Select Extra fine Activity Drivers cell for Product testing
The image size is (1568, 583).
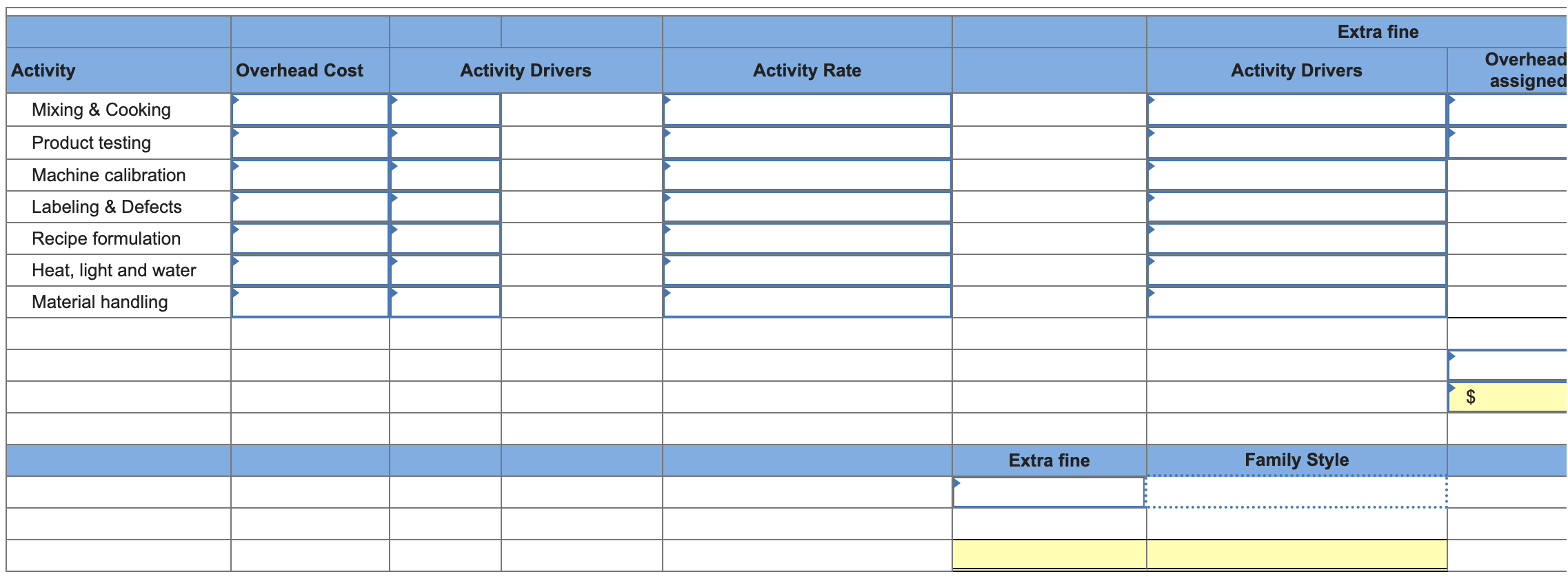pyautogui.click(x=1297, y=143)
